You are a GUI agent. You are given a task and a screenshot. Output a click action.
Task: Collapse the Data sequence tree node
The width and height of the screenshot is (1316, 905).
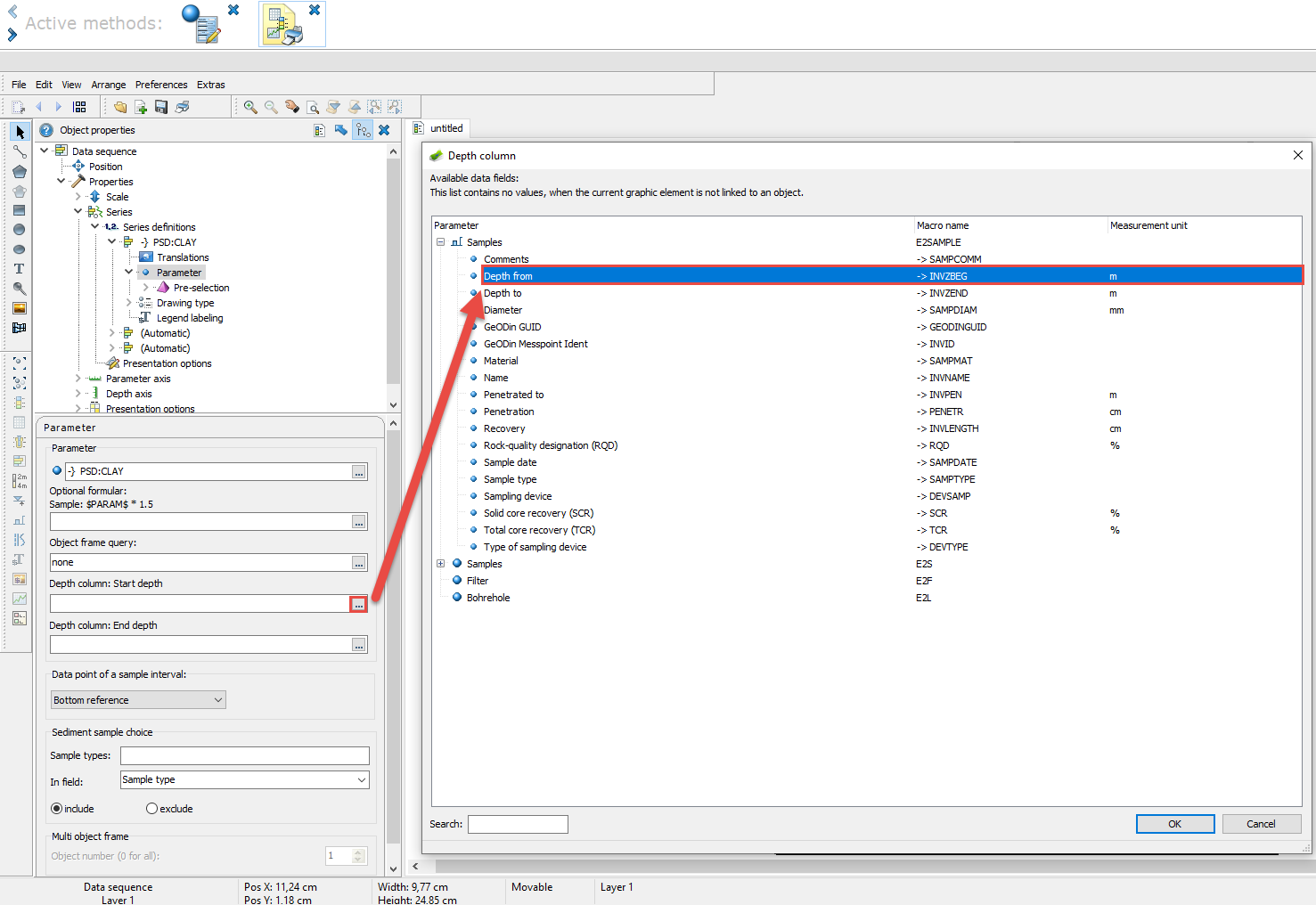45,151
